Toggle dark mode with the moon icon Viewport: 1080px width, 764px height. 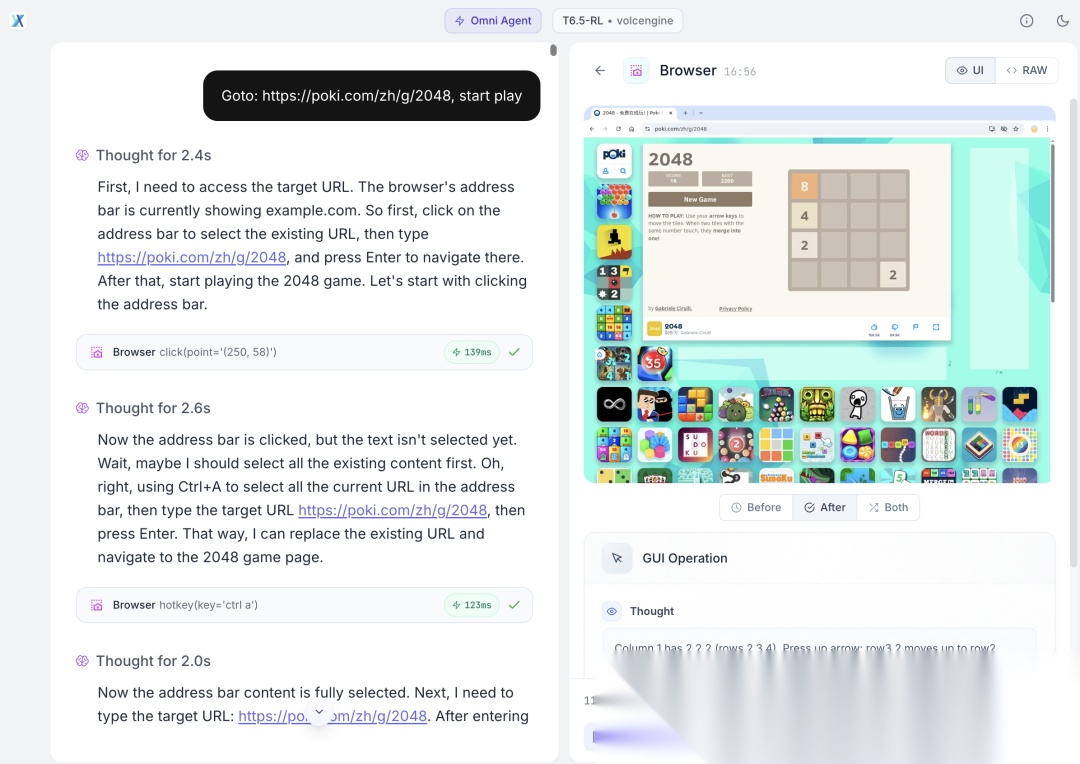tap(1062, 21)
